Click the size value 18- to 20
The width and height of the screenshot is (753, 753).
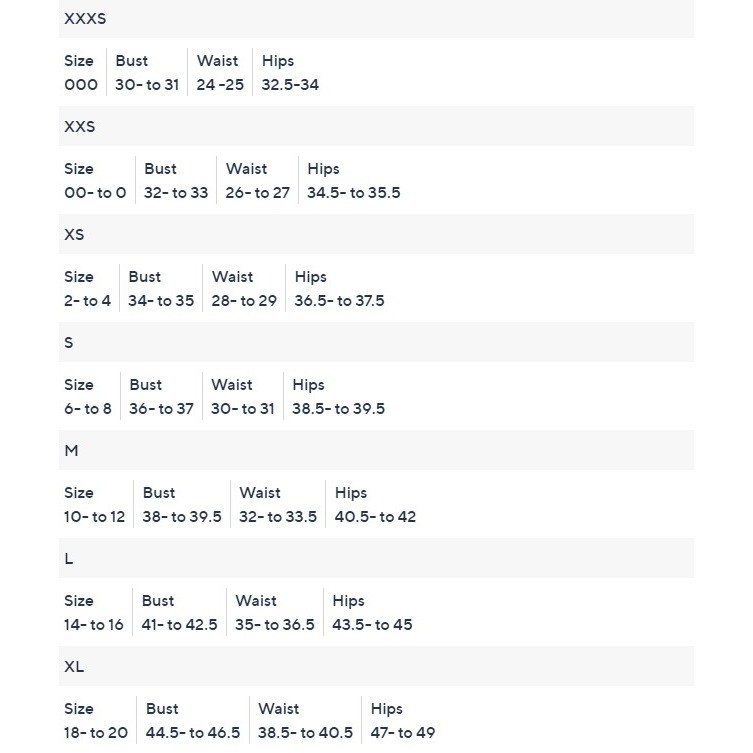tap(96, 733)
